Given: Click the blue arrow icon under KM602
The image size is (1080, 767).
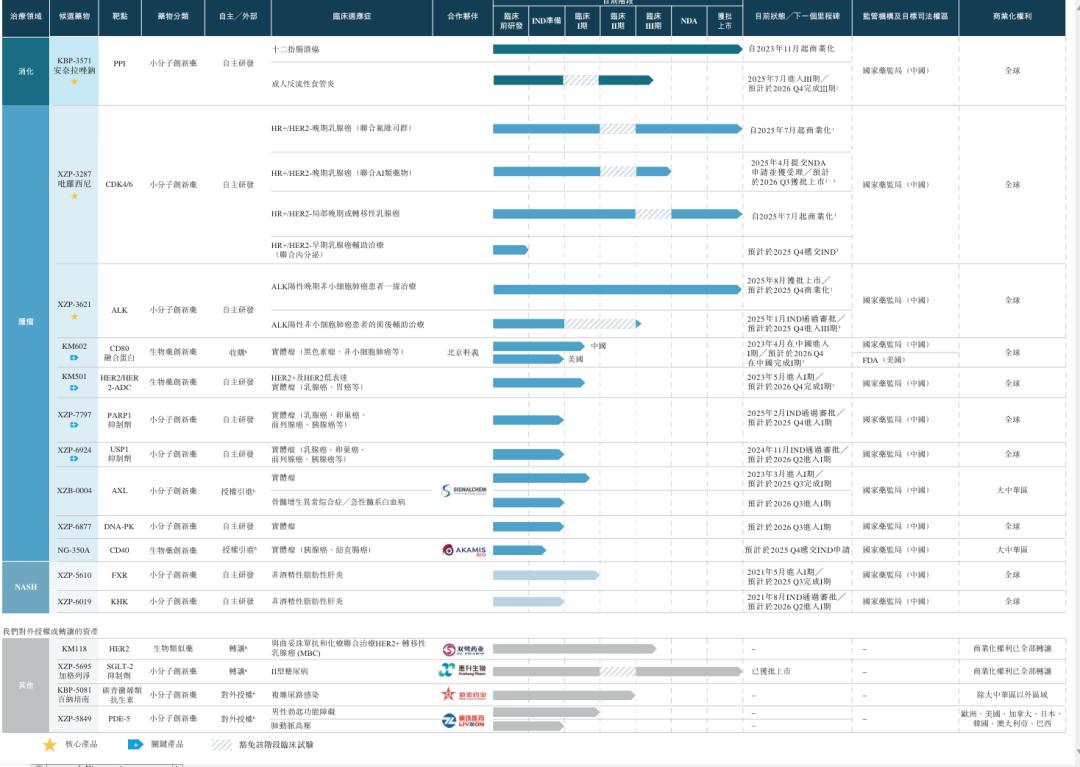Looking at the screenshot, I should [74, 358].
